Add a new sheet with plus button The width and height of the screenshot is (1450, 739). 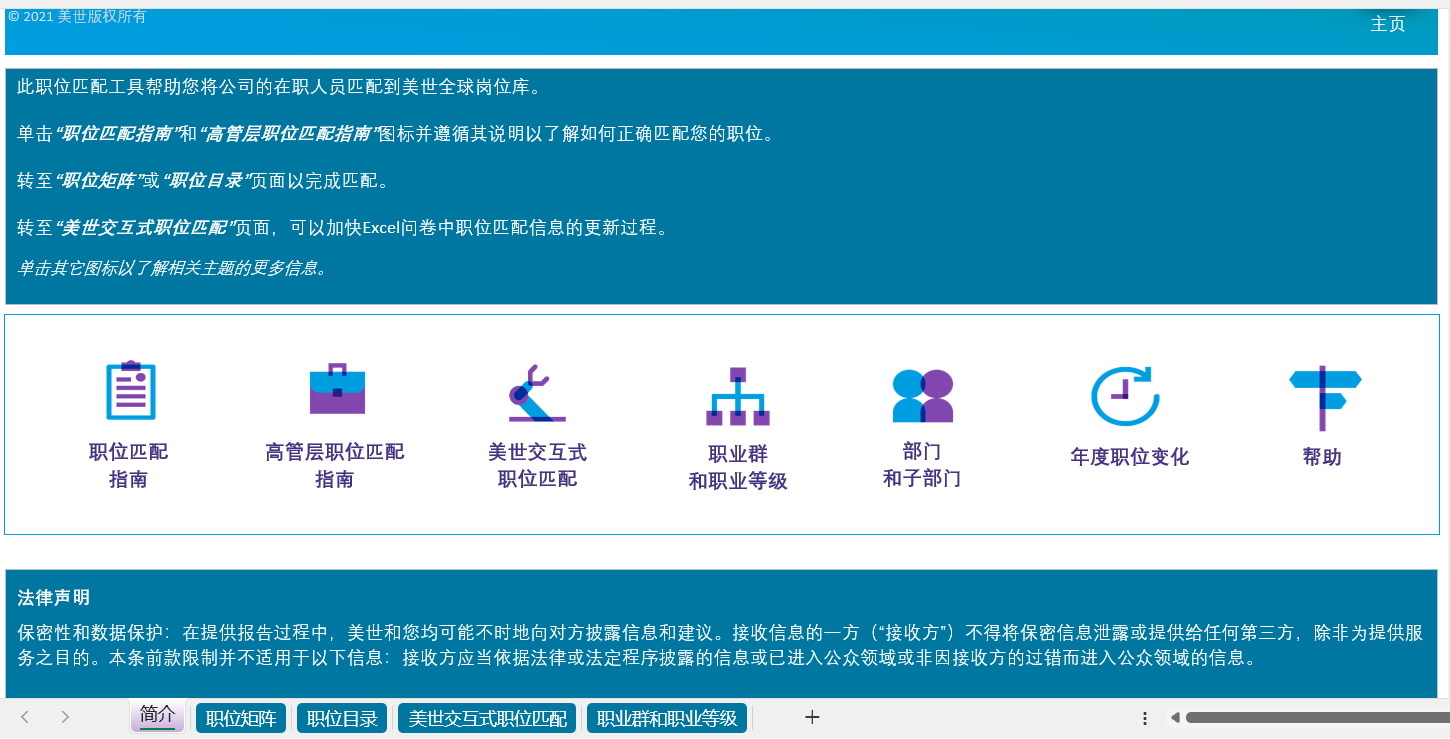click(812, 717)
